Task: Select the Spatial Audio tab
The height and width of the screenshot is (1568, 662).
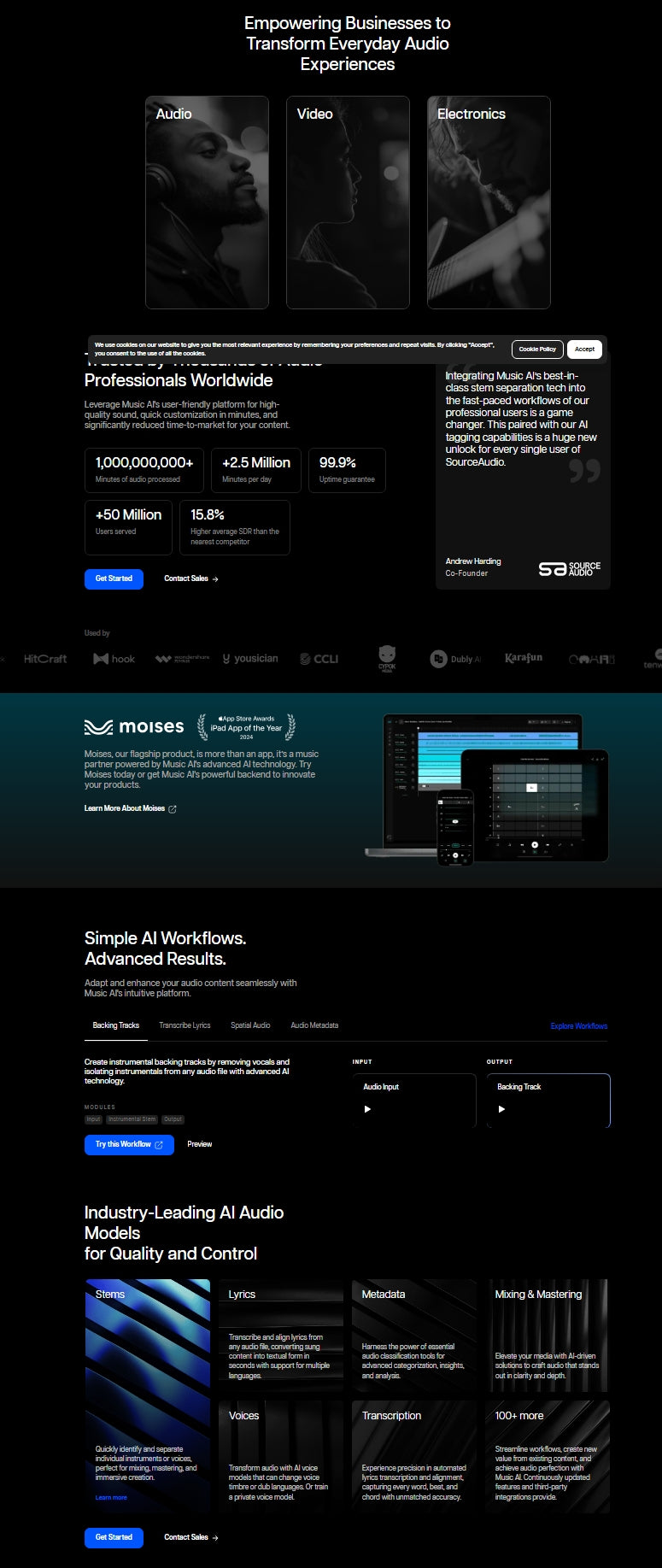Action: [250, 1025]
